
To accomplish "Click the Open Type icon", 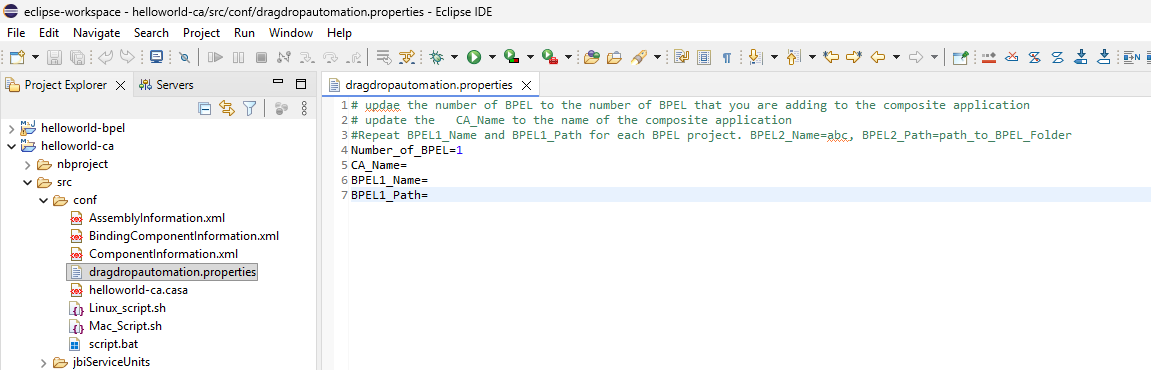I will tap(592, 57).
